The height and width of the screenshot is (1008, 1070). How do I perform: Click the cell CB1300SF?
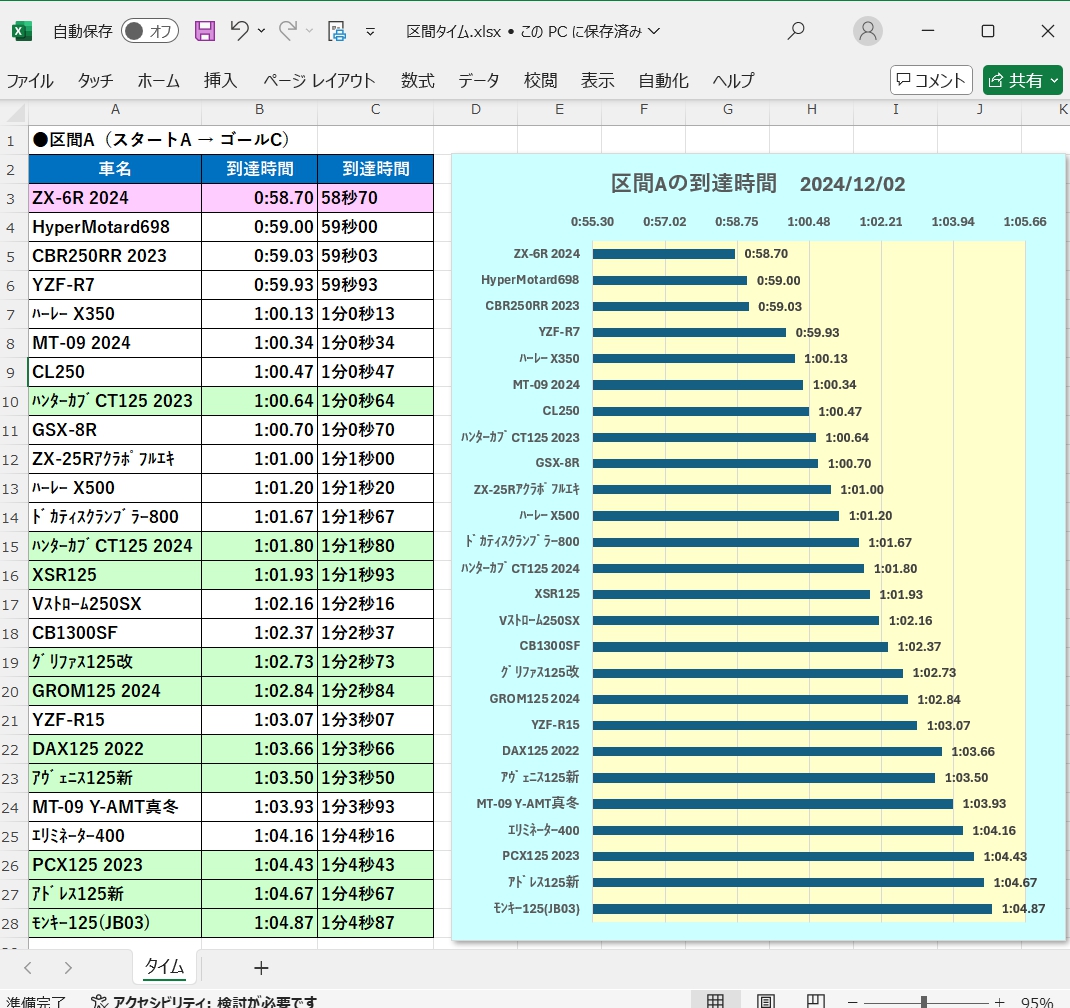click(115, 633)
